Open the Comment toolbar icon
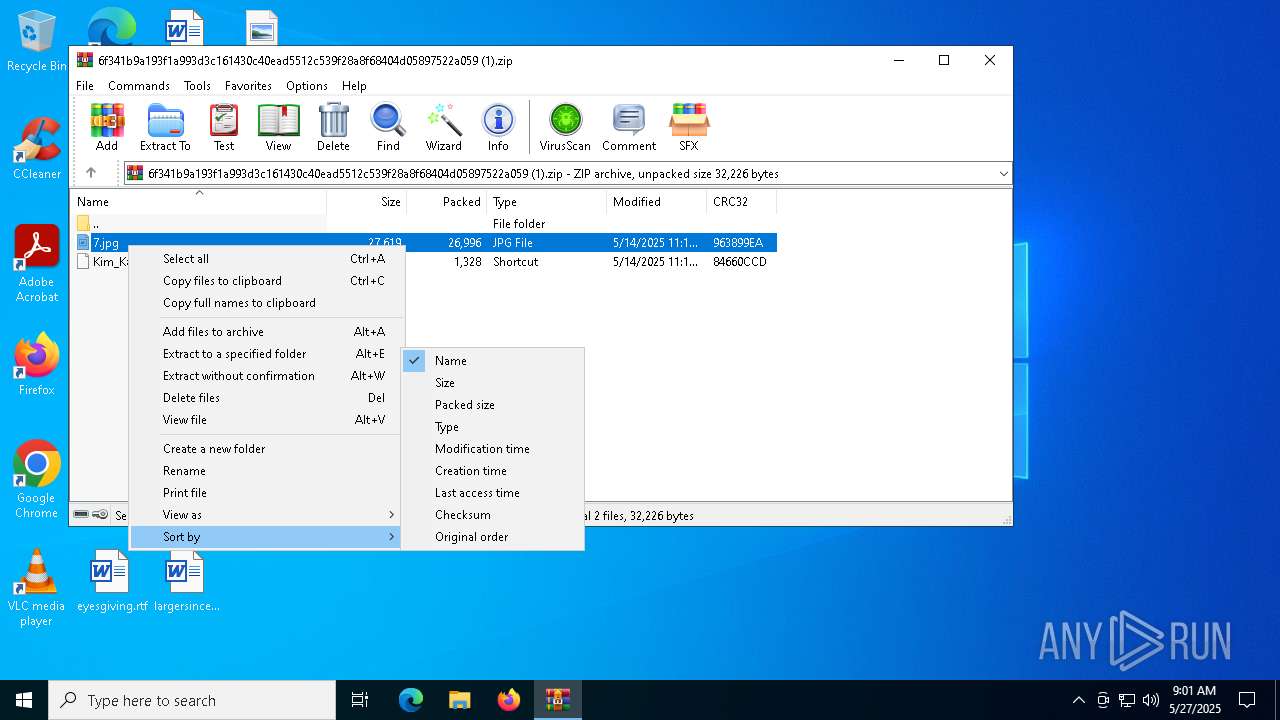 (629, 127)
